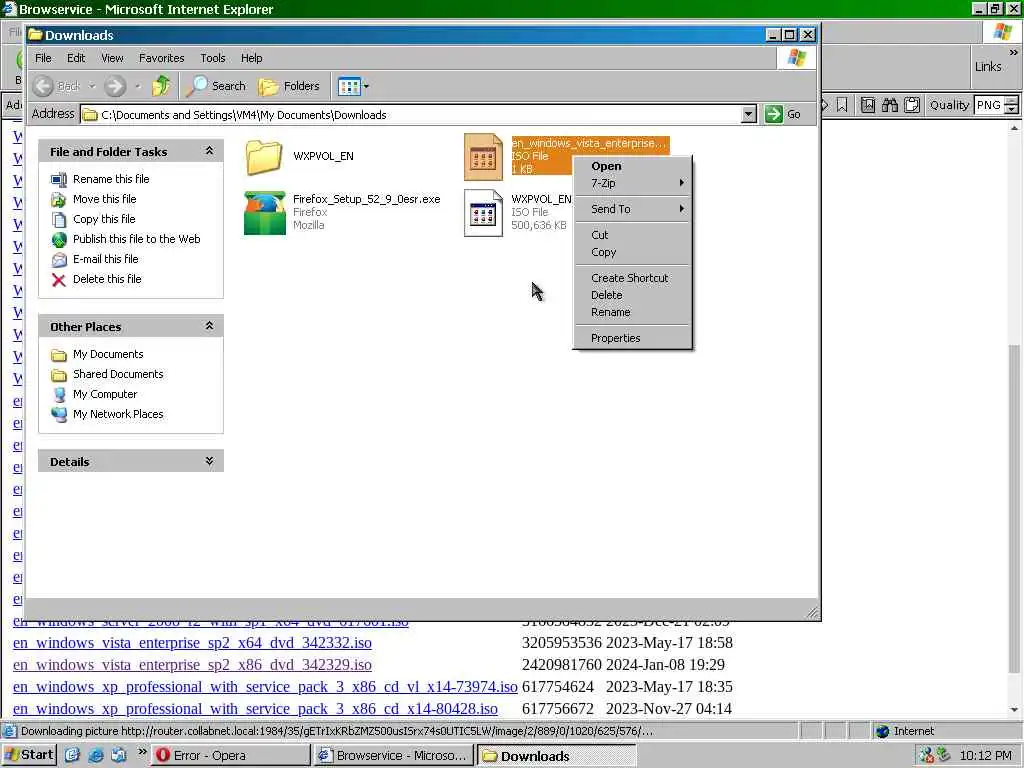This screenshot has height=768, width=1024.
Task: Select the en_windows_vista_enterprise ISO icon
Action: click(483, 157)
